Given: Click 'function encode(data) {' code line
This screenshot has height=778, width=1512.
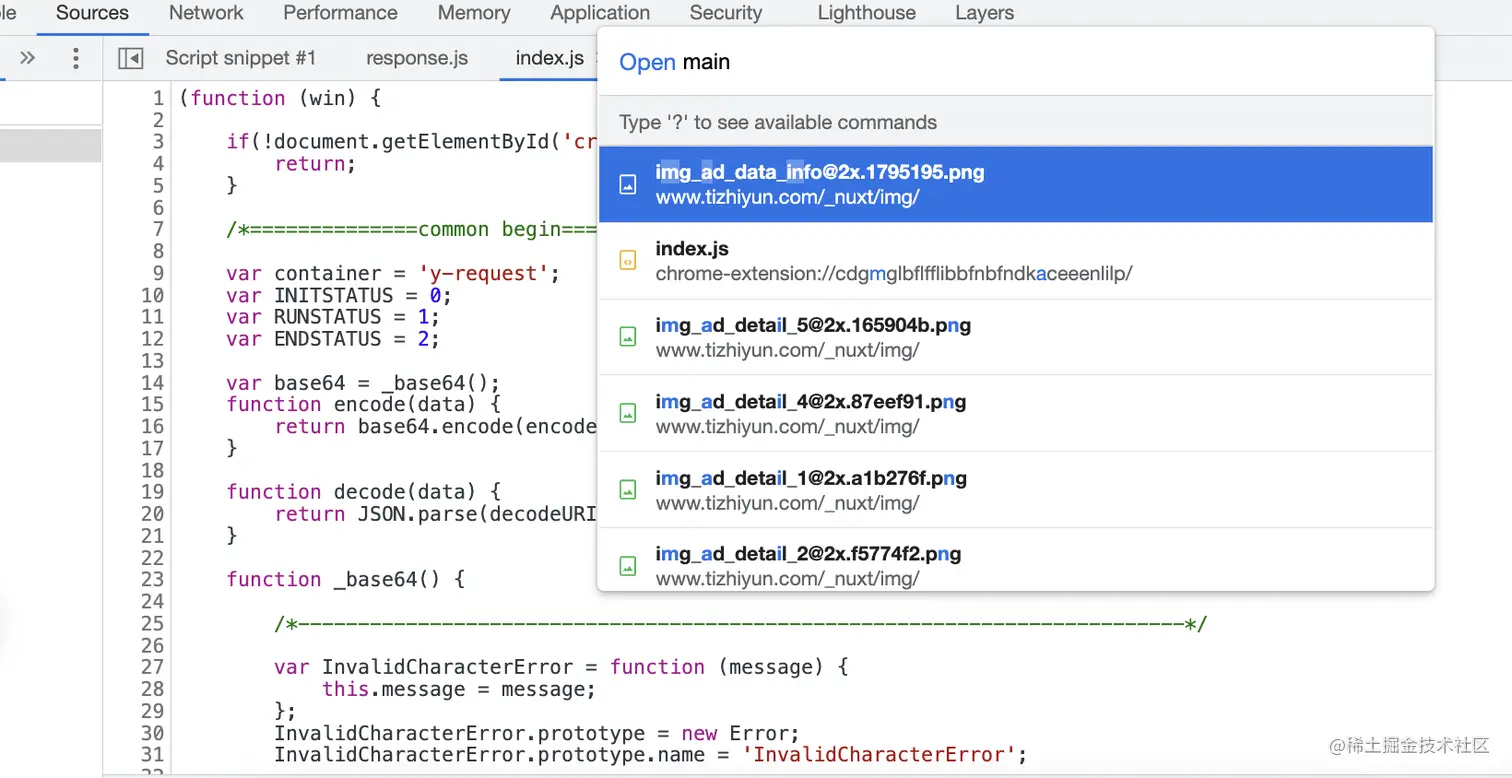Looking at the screenshot, I should point(363,404).
